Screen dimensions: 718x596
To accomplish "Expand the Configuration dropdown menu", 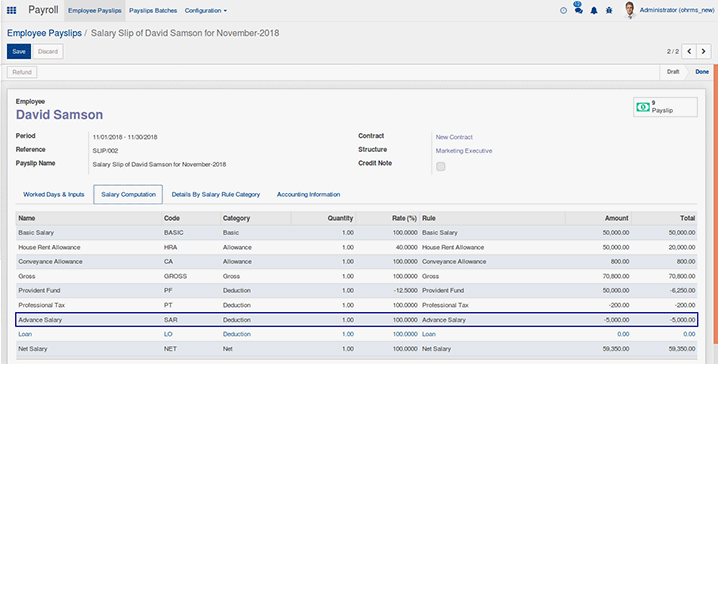I will click(206, 10).
